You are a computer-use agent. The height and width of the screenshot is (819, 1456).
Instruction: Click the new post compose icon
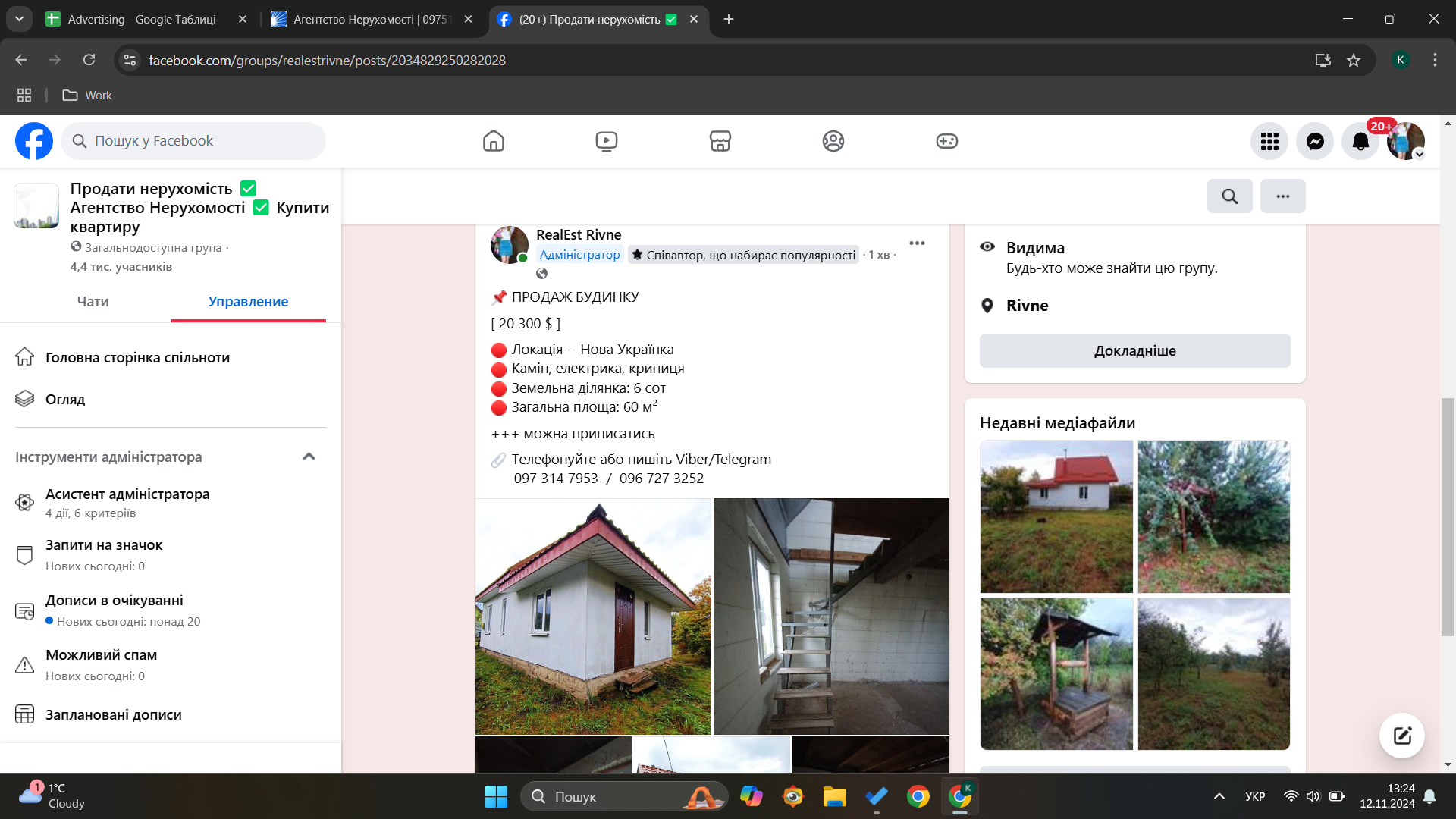[1401, 735]
